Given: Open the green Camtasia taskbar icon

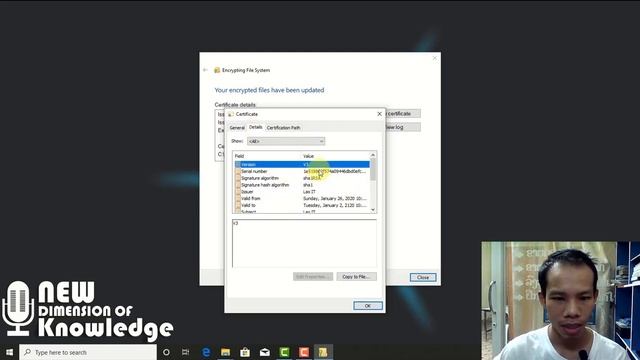Looking at the screenshot, I should (x=284, y=352).
